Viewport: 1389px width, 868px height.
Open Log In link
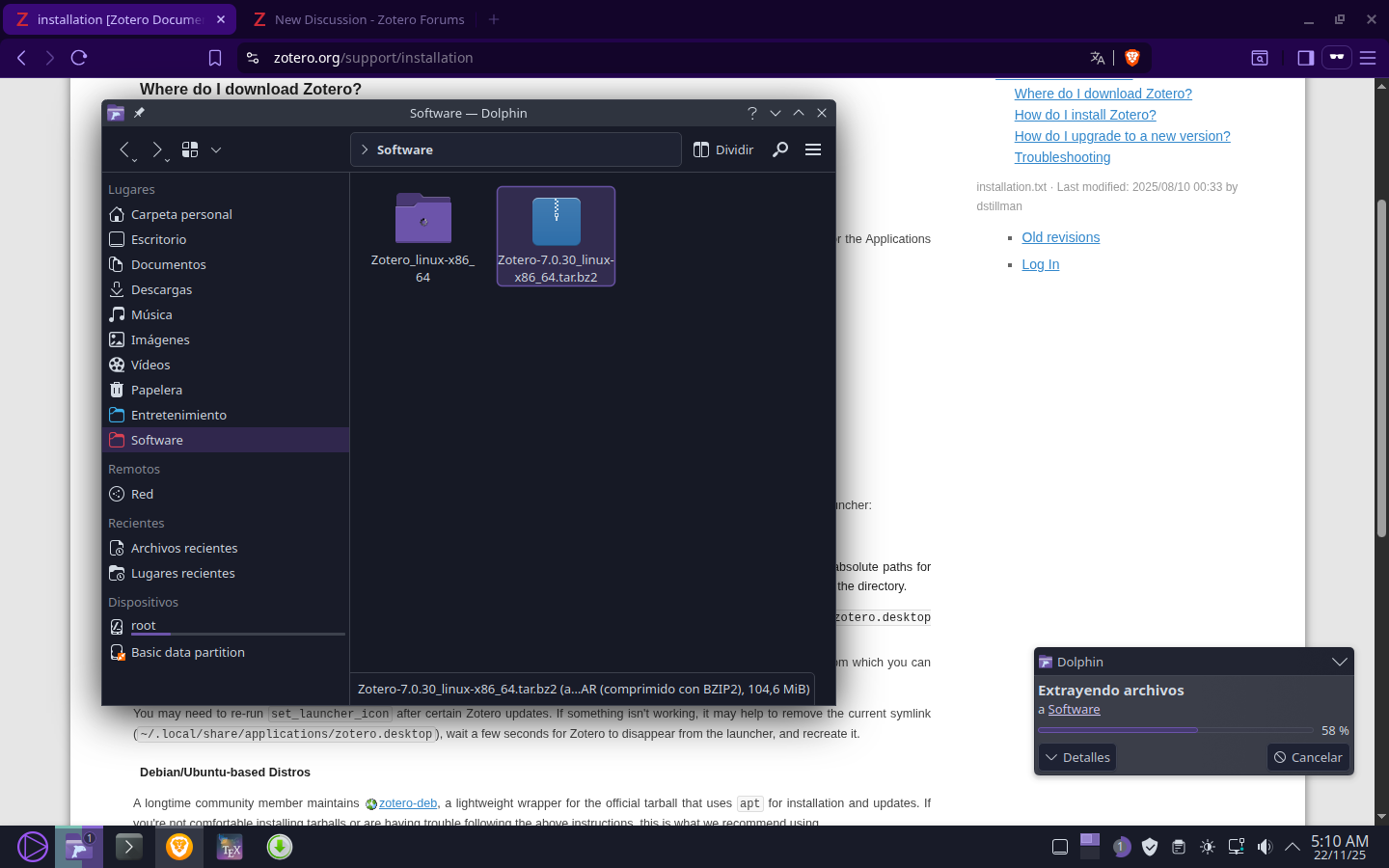click(1040, 264)
